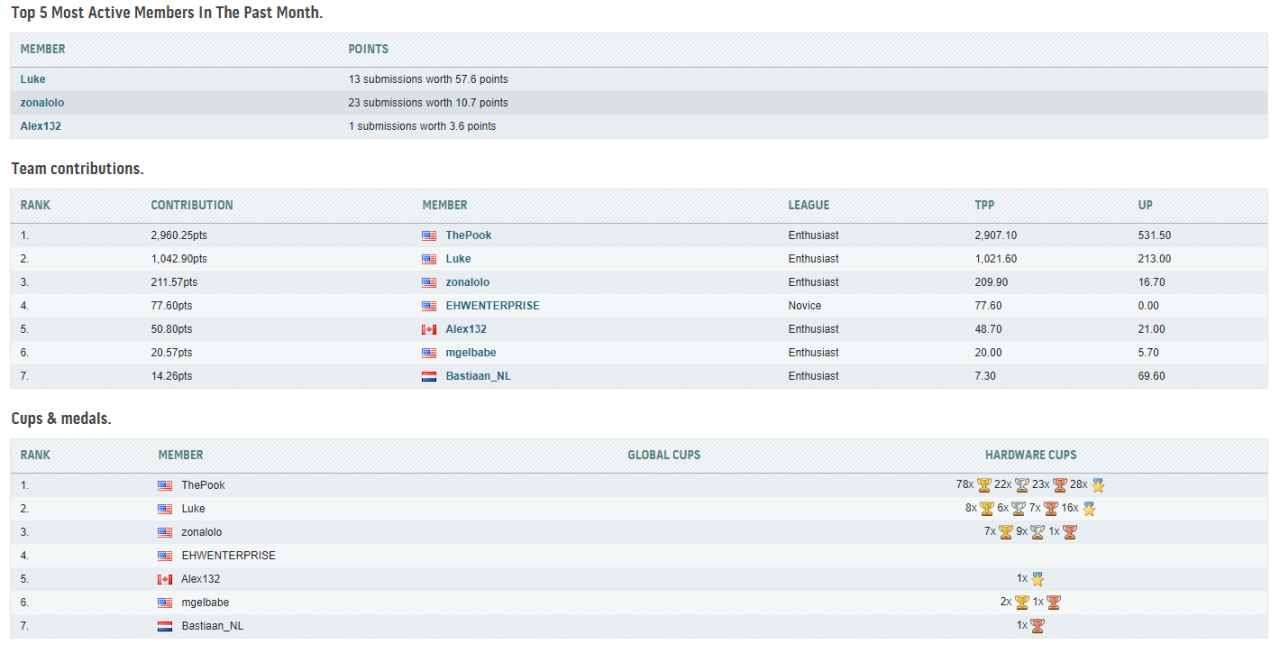
Task: Click the Contribution column header
Action: 192,205
